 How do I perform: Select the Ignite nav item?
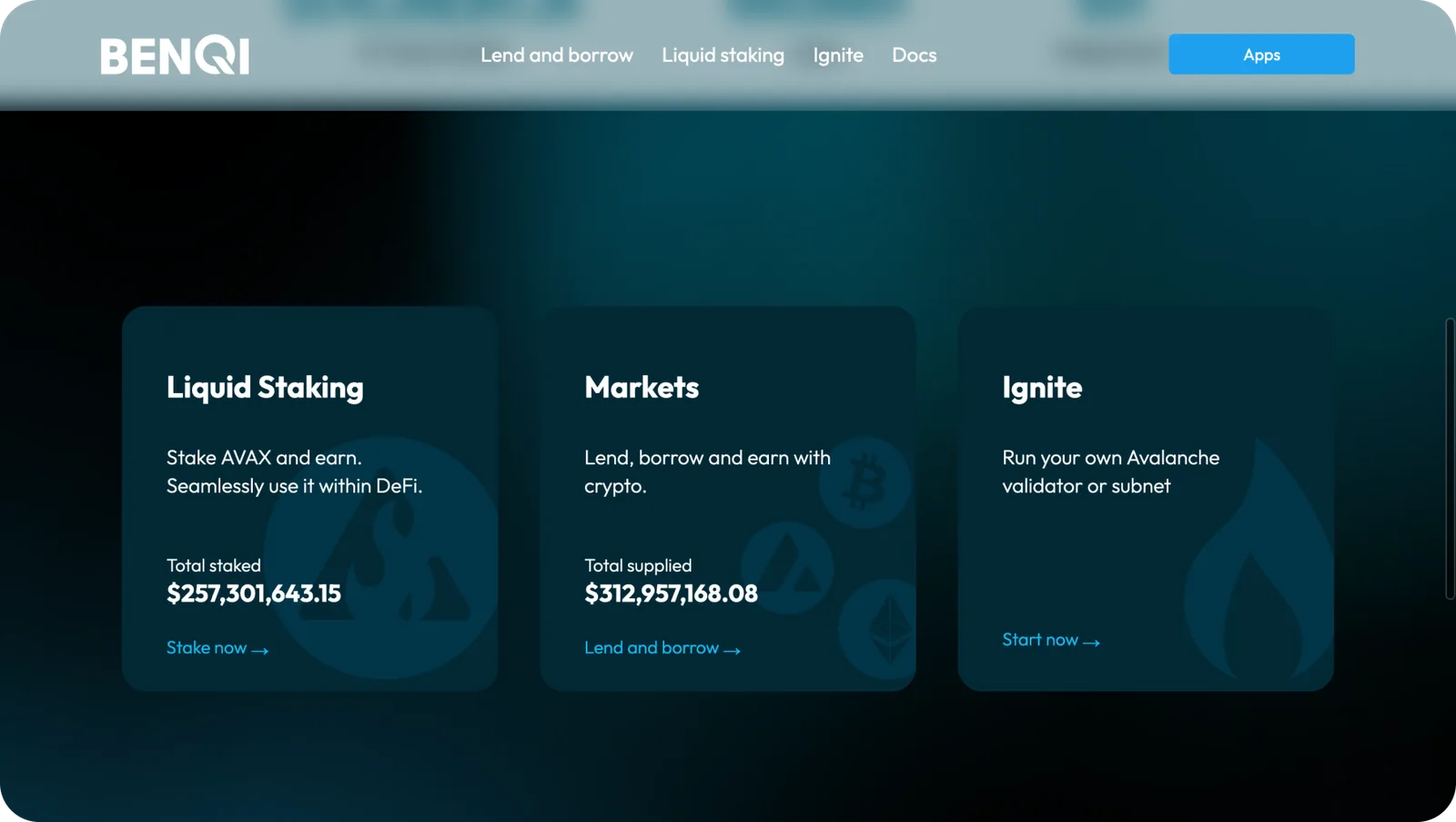coord(838,56)
